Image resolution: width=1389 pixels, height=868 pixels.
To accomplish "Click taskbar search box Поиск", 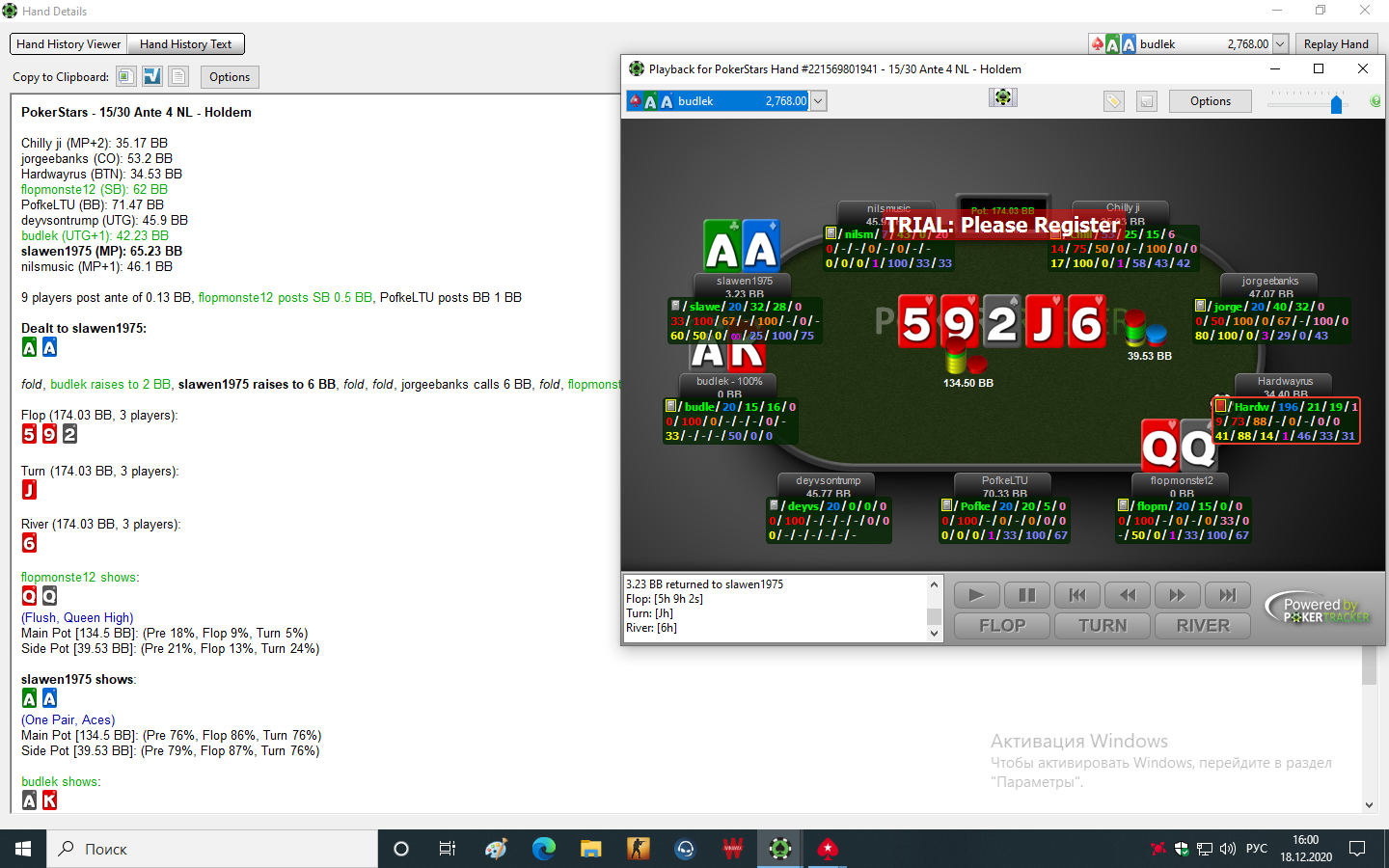I will (212, 849).
